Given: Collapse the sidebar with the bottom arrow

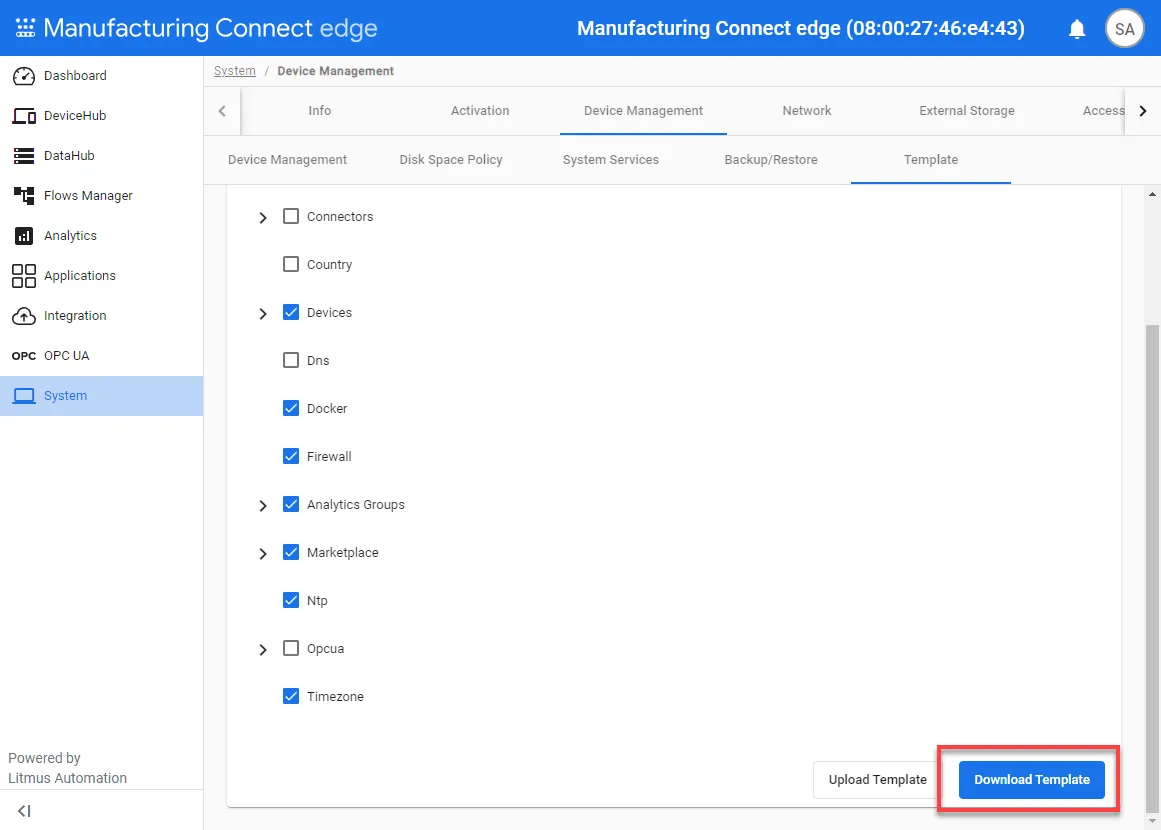Looking at the screenshot, I should [24, 811].
